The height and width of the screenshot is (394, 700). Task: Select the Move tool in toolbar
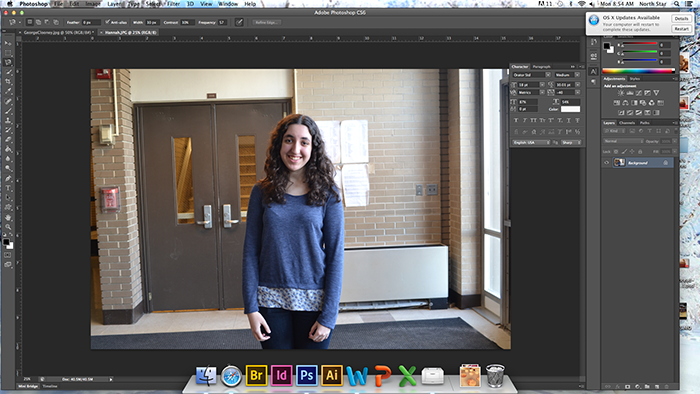tap(8, 43)
